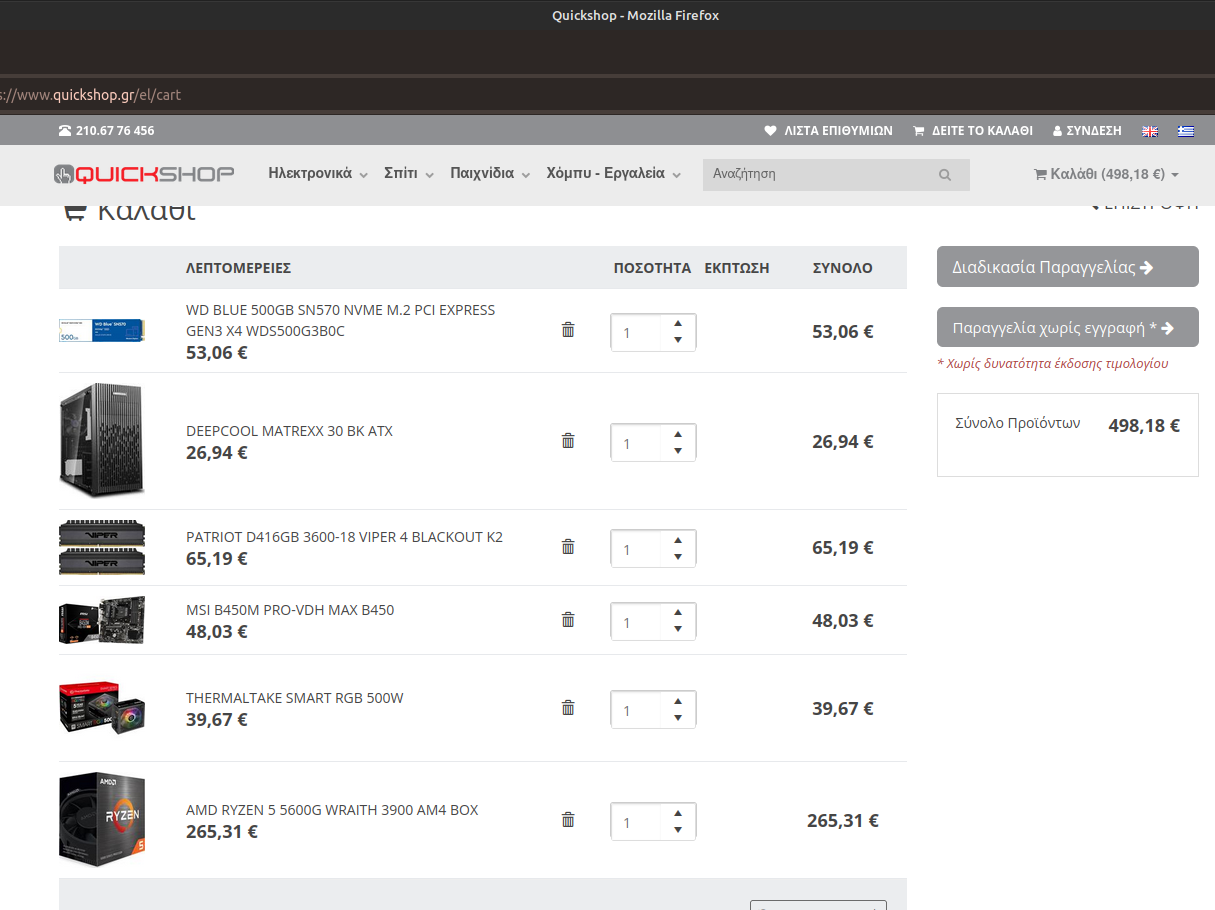The height and width of the screenshot is (910, 1215).
Task: Click the Thermaltake PSU thumbnail
Action: pos(102,708)
